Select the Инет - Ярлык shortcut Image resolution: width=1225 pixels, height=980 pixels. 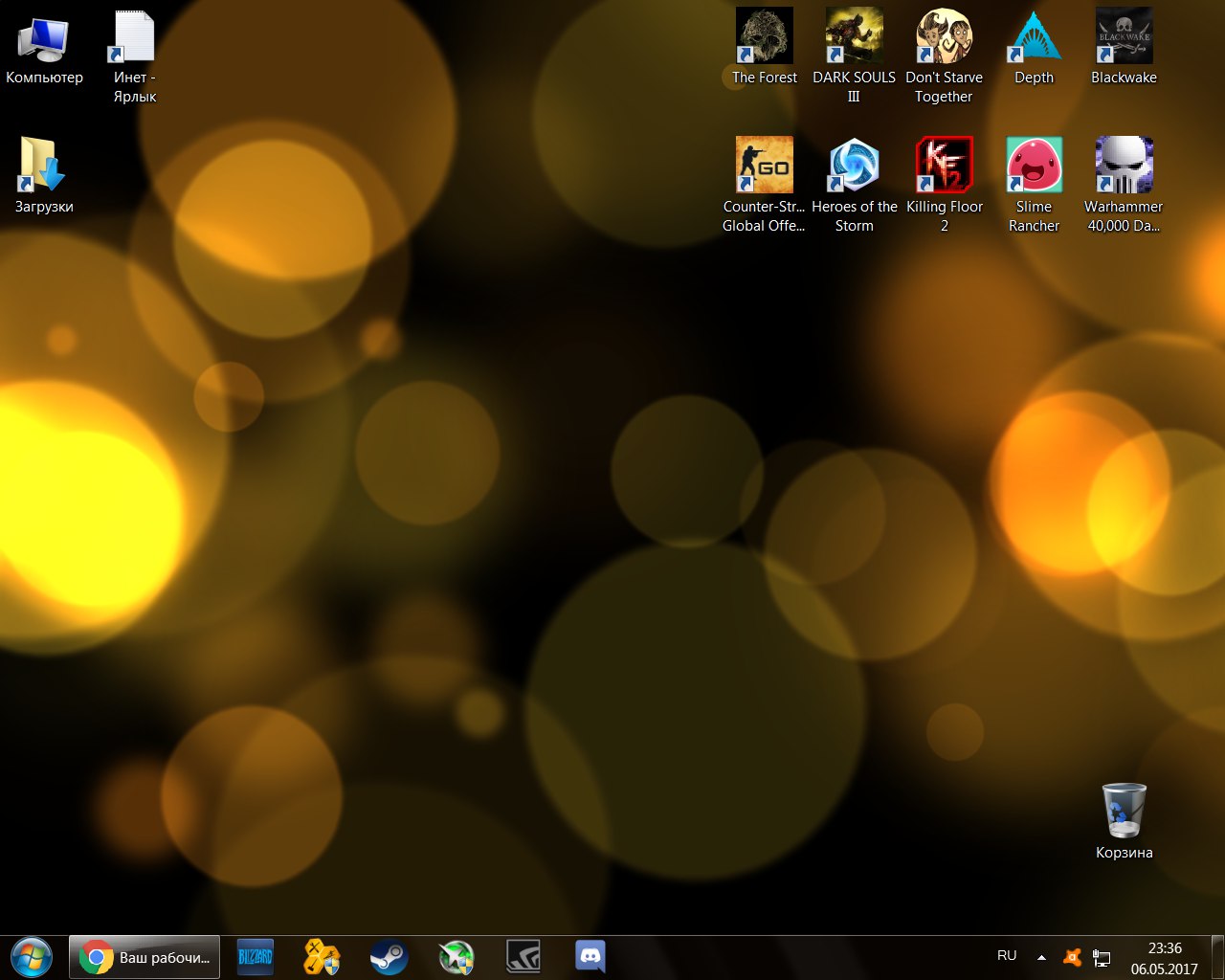coord(134,38)
